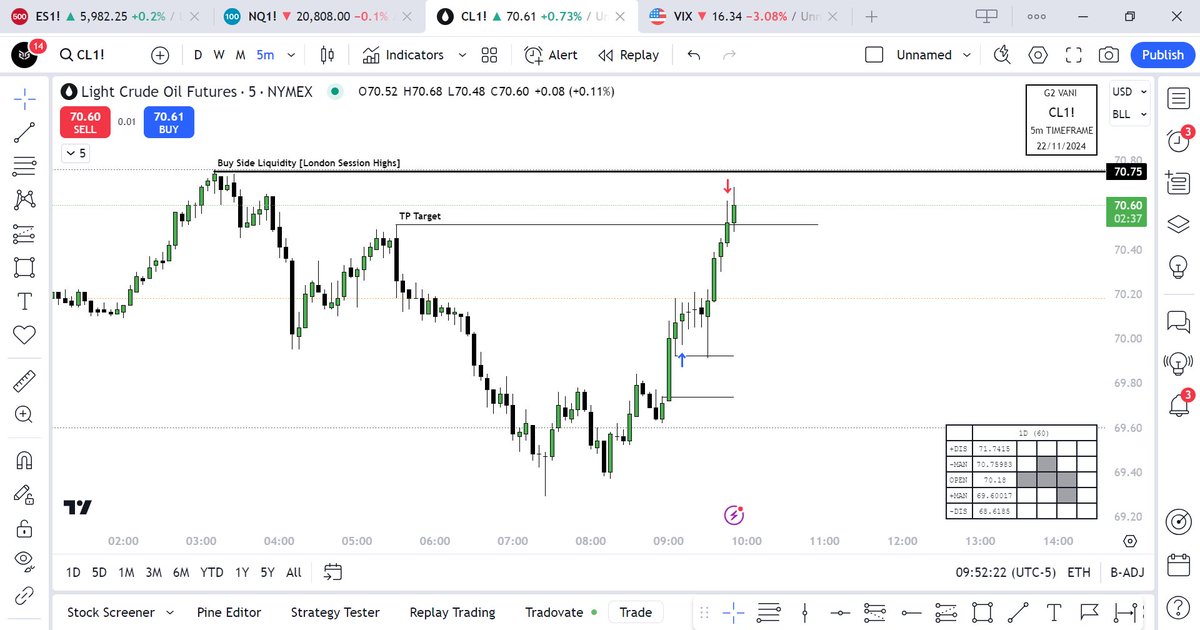
Task: Expand the collapsed 5 indicators legend
Action: 75,153
